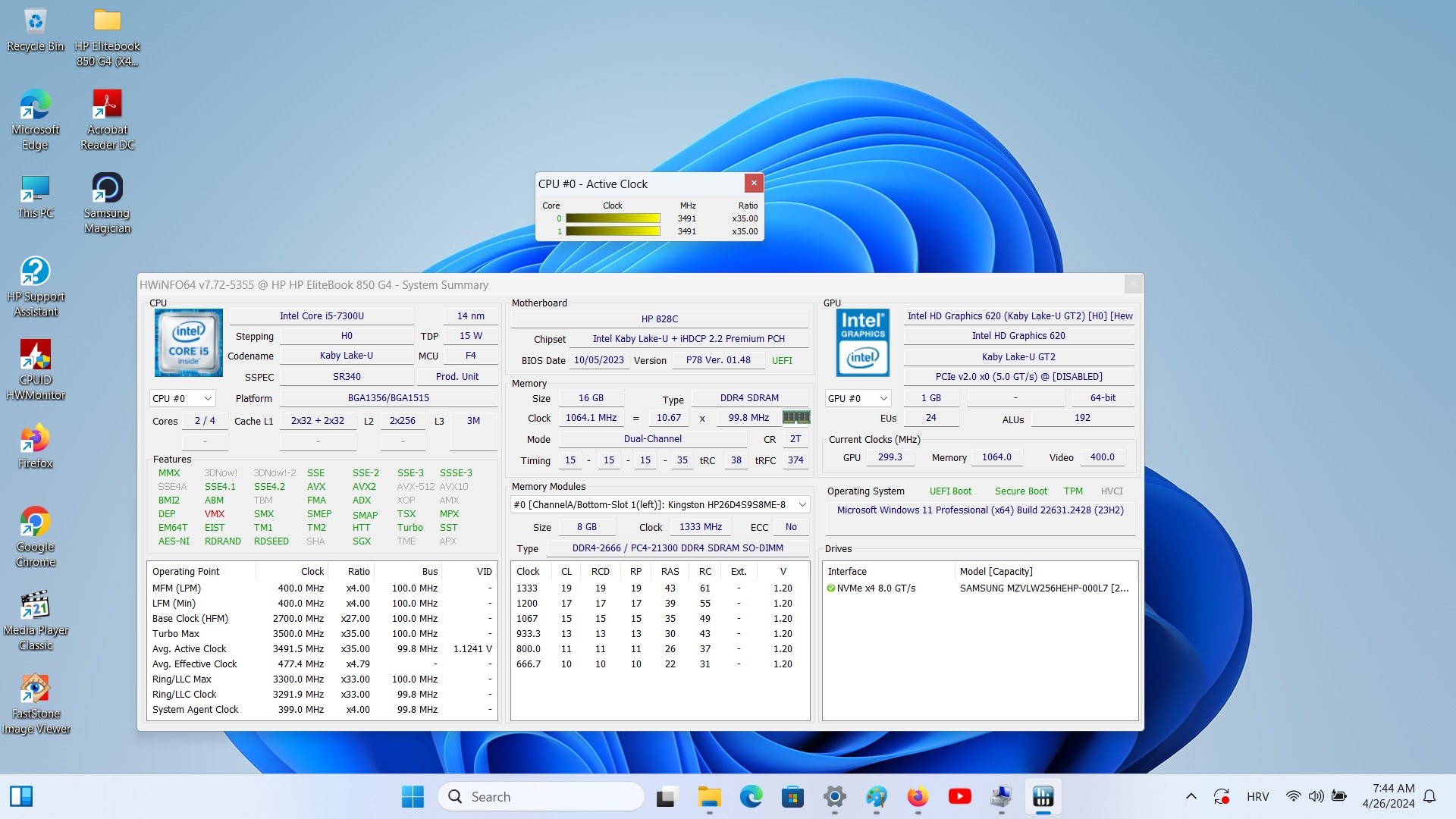Click the Intel Core i5 CPU logo

(x=189, y=343)
